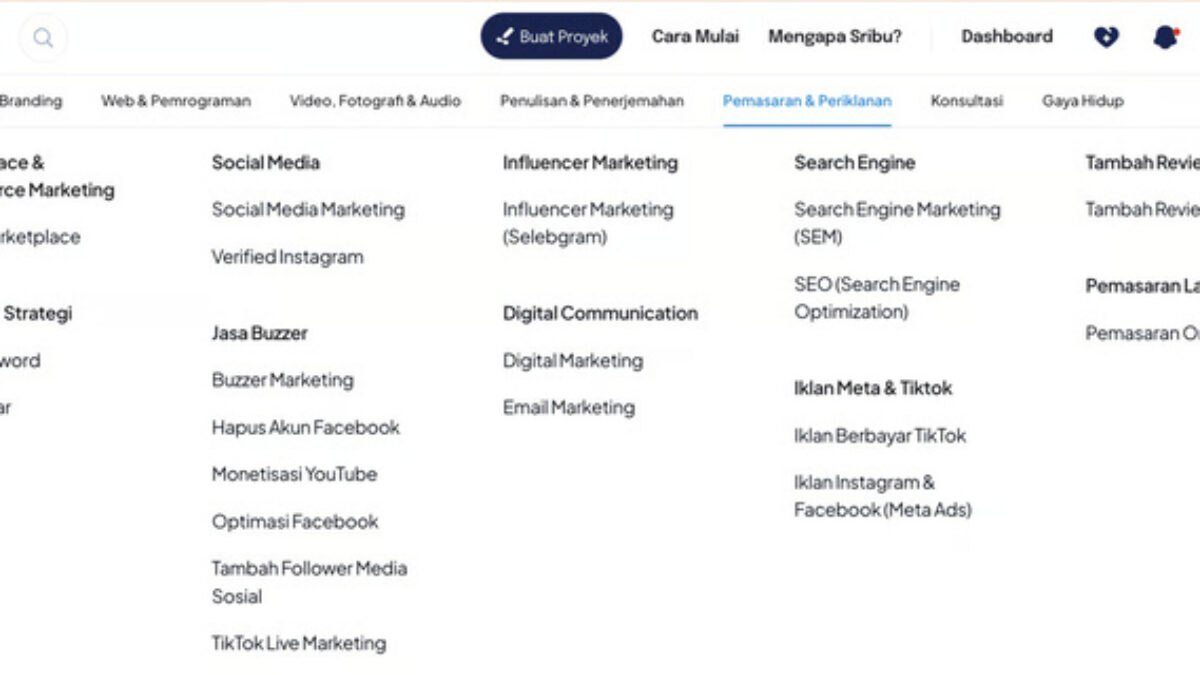Select Pemasaran & Periklanan tab
Viewport: 1200px width, 675px height.
coord(807,101)
